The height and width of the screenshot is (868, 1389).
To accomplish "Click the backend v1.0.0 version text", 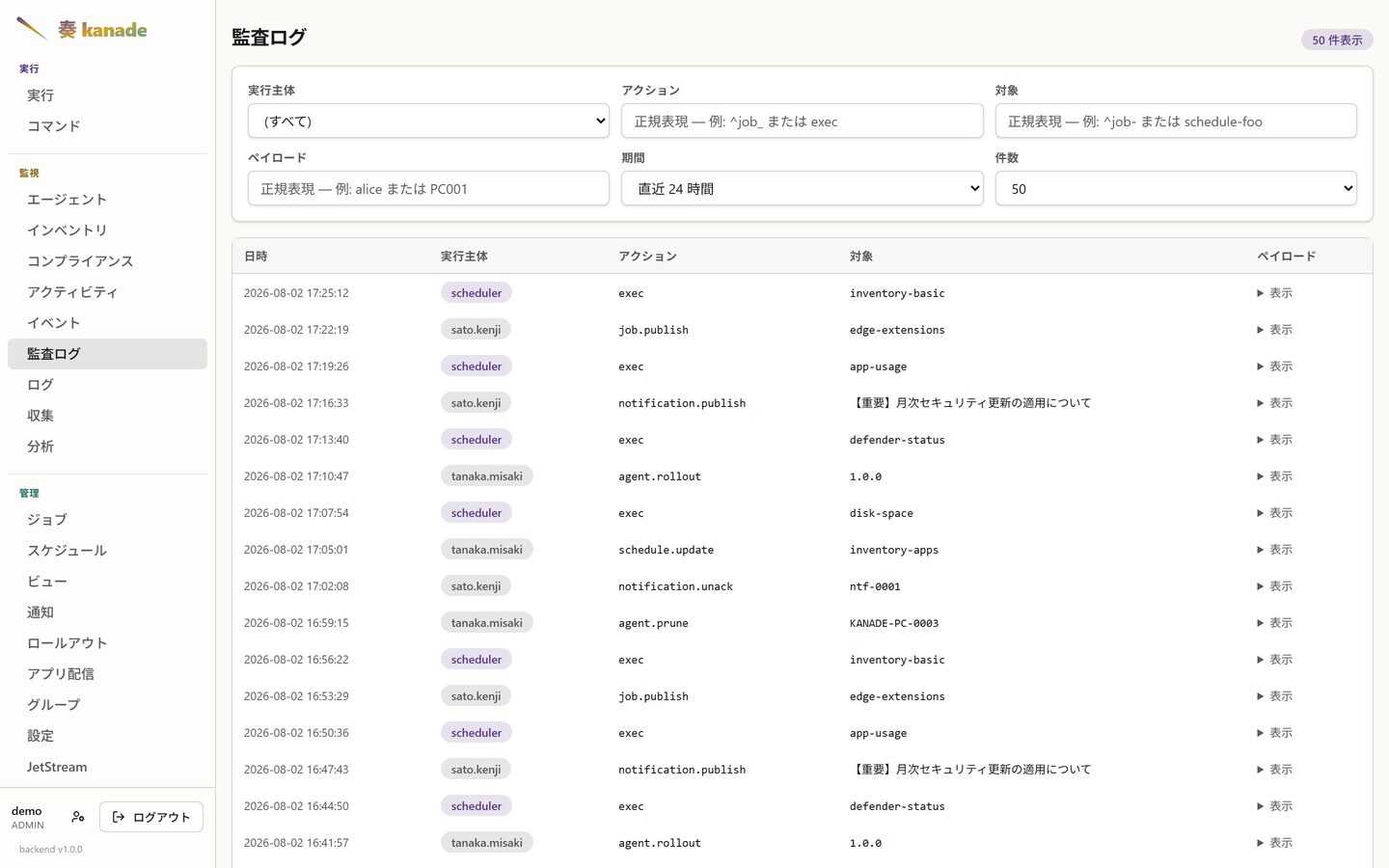I will (51, 850).
